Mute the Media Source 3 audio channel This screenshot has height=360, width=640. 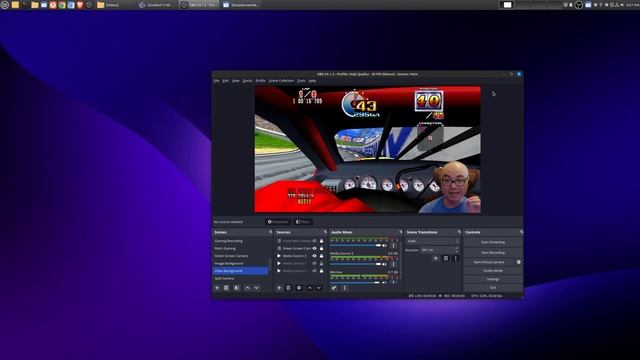coord(384,264)
